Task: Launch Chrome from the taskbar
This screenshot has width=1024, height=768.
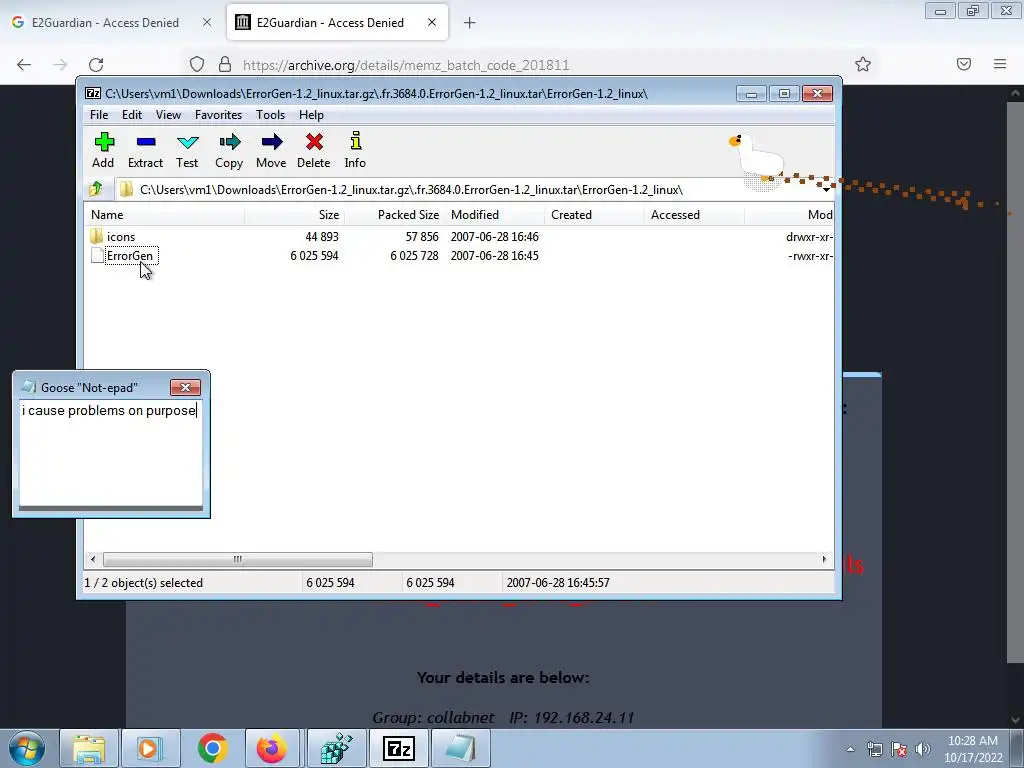Action: pos(212,748)
